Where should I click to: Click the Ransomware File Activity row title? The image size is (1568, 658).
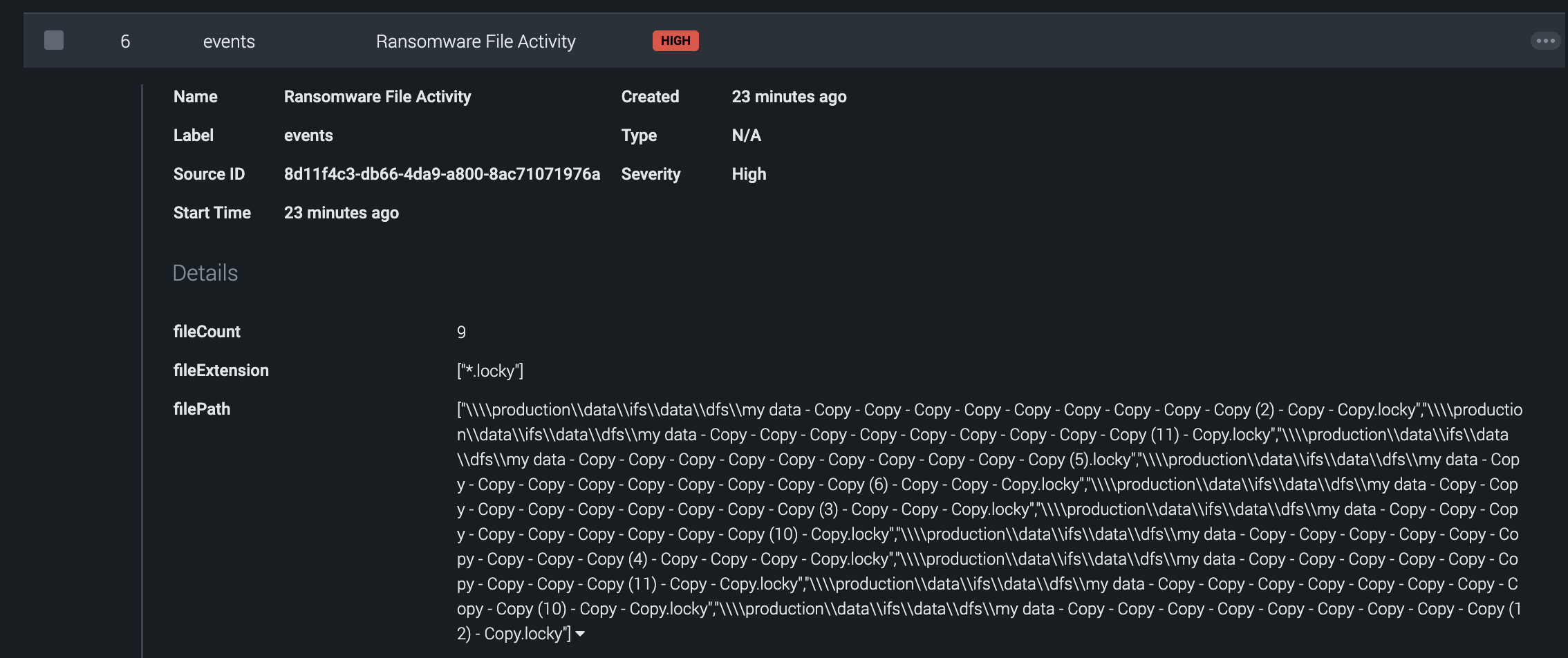point(476,41)
